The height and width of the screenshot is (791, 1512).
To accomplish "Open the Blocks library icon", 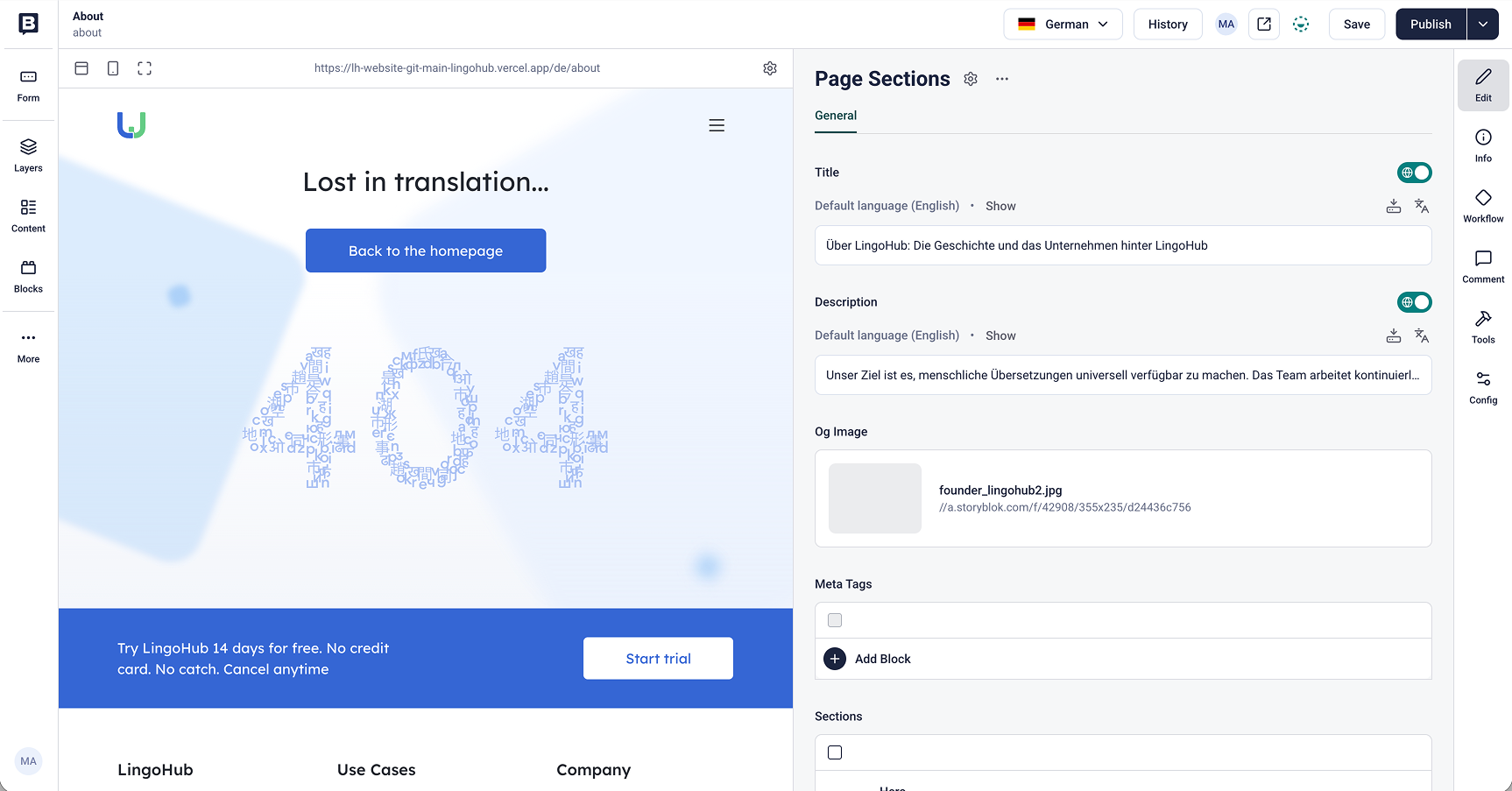I will coord(28,276).
